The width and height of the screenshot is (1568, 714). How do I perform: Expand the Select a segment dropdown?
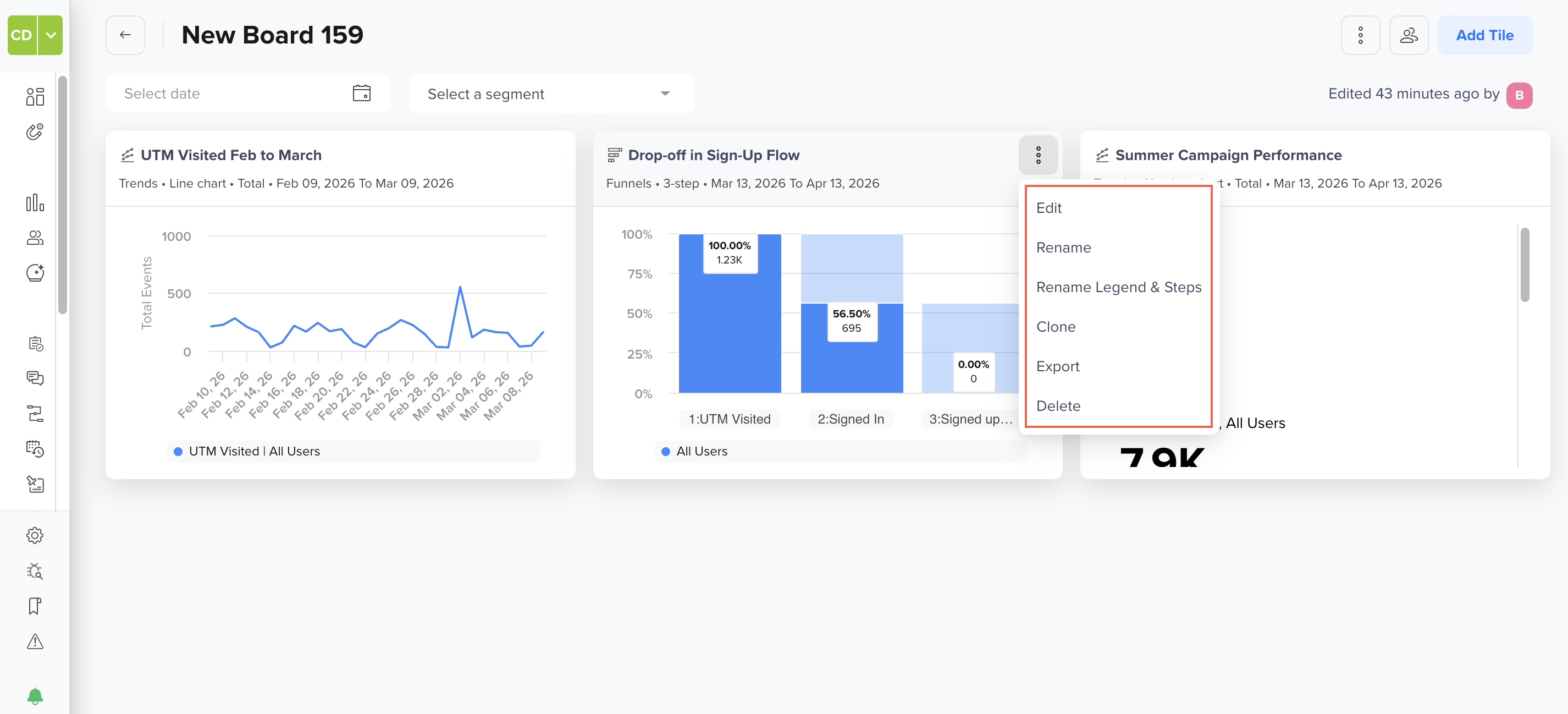point(551,93)
